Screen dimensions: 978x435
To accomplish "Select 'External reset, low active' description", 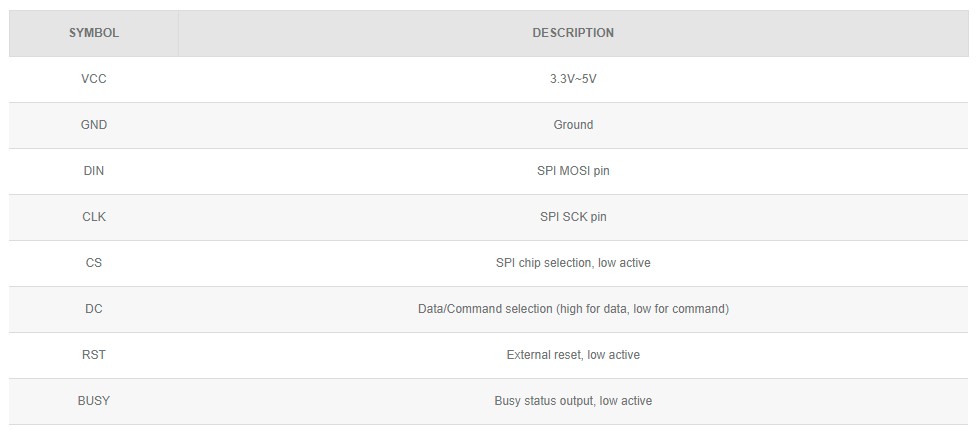I will click(573, 355).
